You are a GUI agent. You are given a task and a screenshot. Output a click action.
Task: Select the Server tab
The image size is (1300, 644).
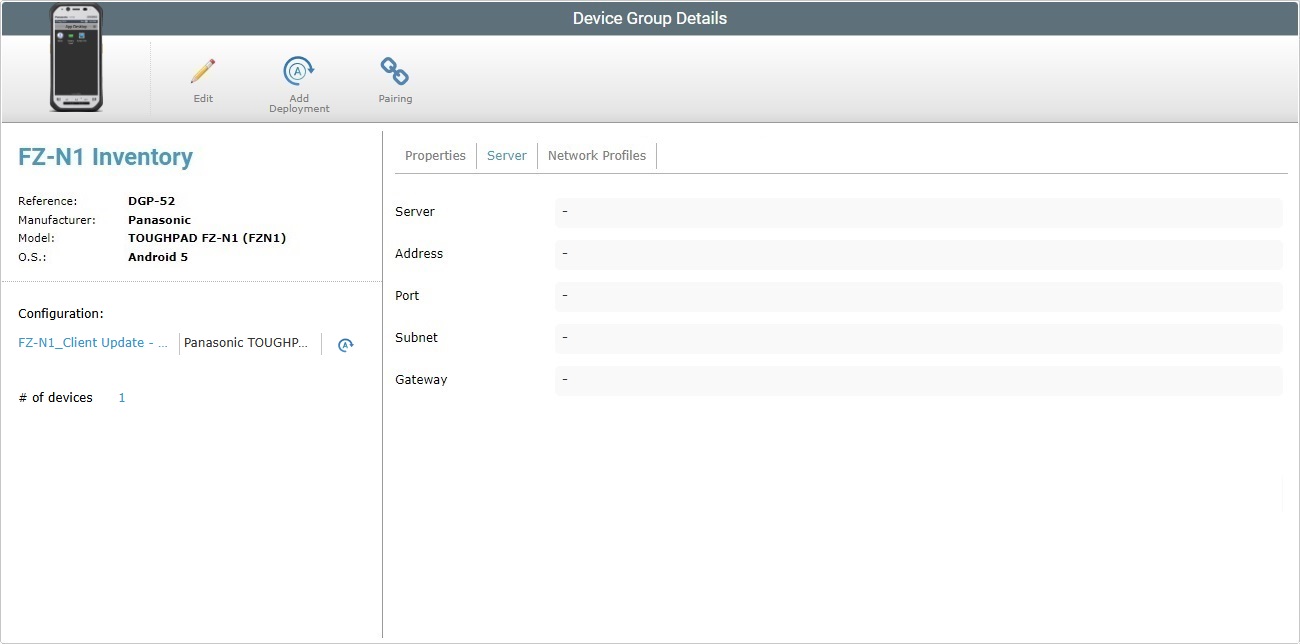(x=506, y=155)
